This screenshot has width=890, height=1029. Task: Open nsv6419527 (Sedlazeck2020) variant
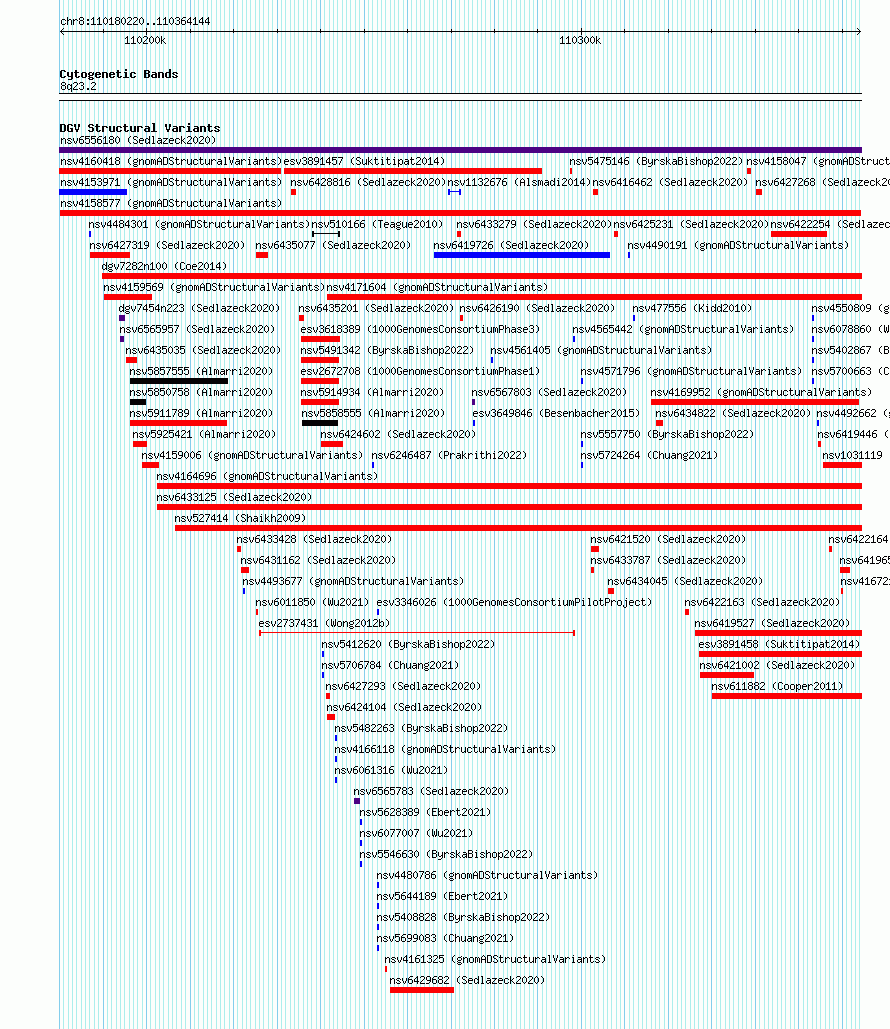[x=772, y=623]
